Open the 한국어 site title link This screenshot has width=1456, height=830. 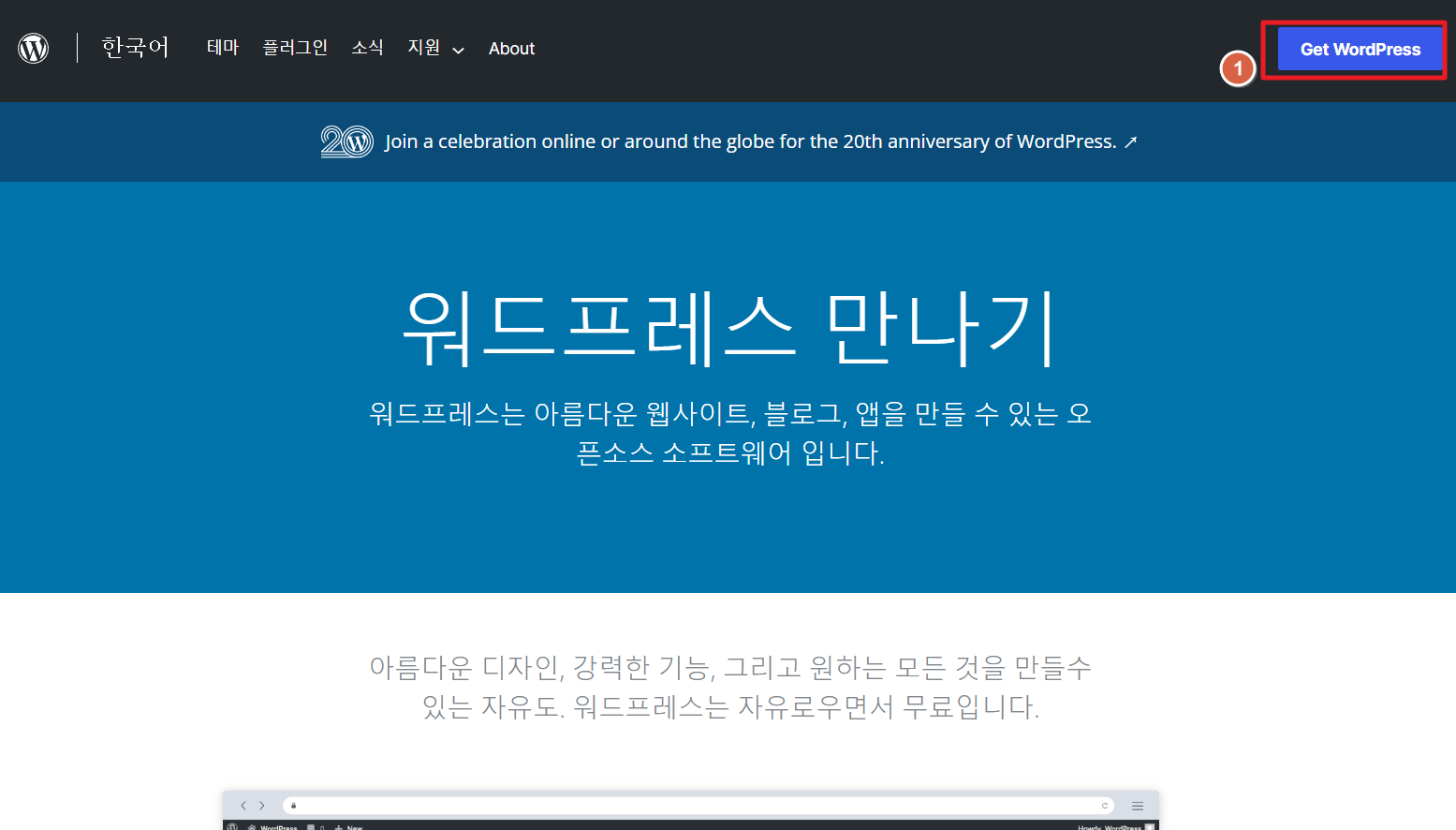click(135, 48)
